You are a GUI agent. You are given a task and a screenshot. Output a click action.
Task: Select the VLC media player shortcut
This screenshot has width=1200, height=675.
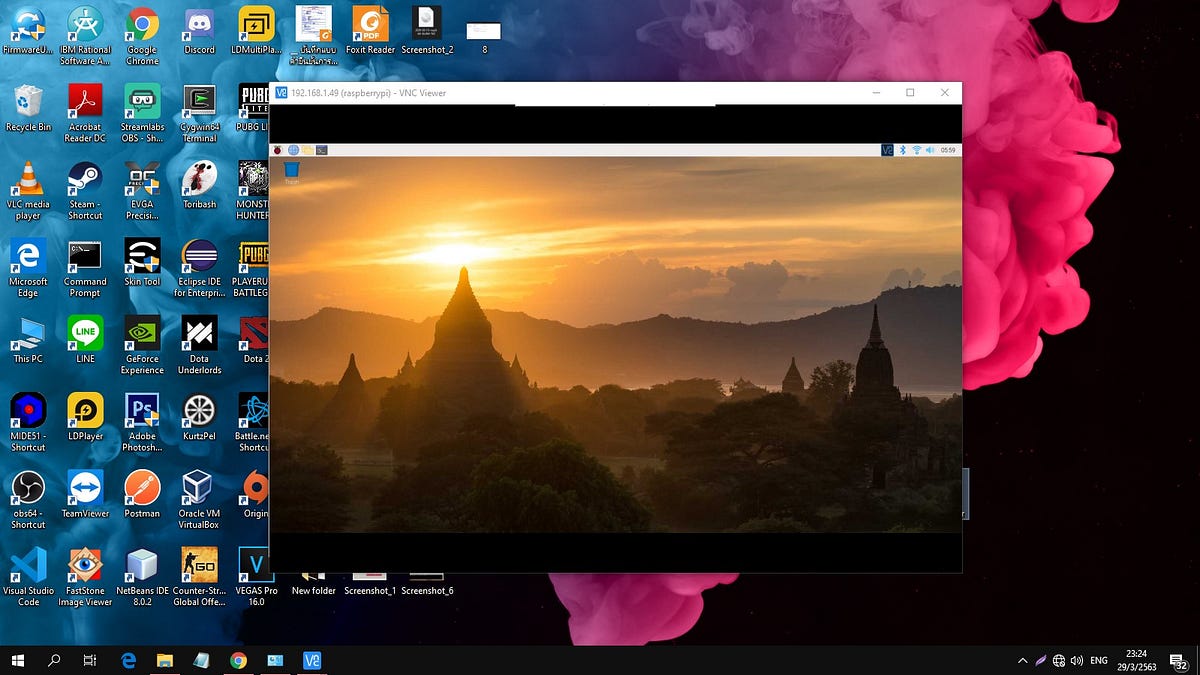click(28, 190)
